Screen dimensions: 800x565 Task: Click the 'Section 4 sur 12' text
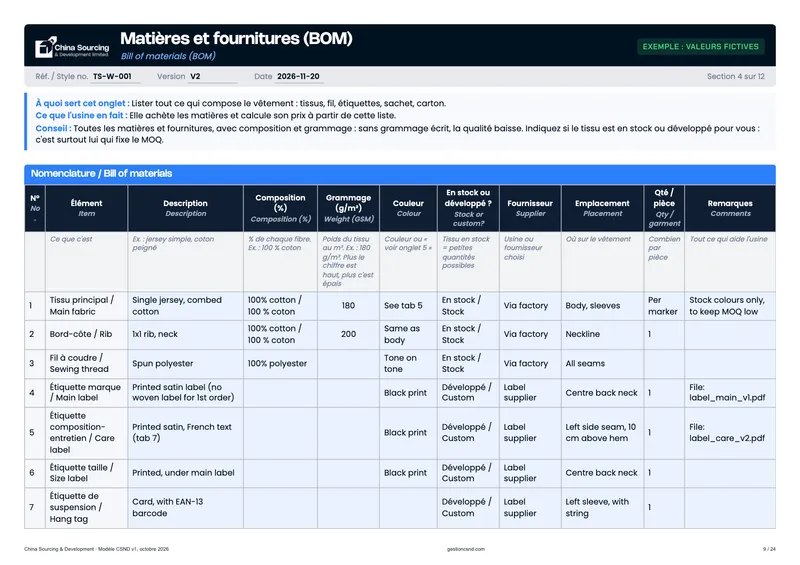point(735,77)
